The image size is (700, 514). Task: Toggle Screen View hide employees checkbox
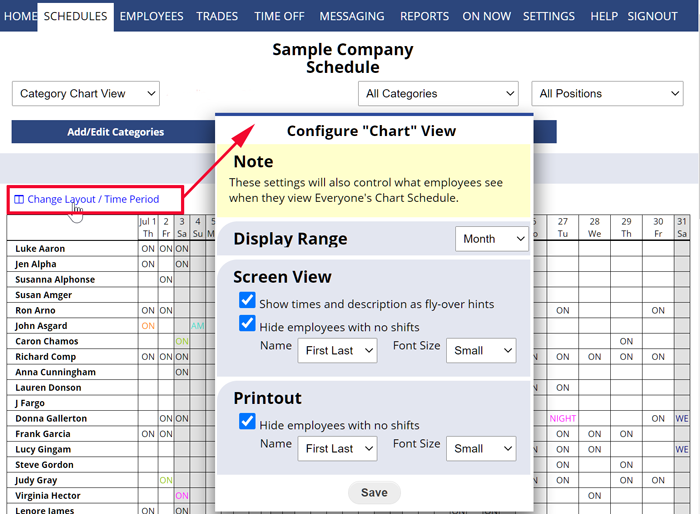(x=248, y=324)
